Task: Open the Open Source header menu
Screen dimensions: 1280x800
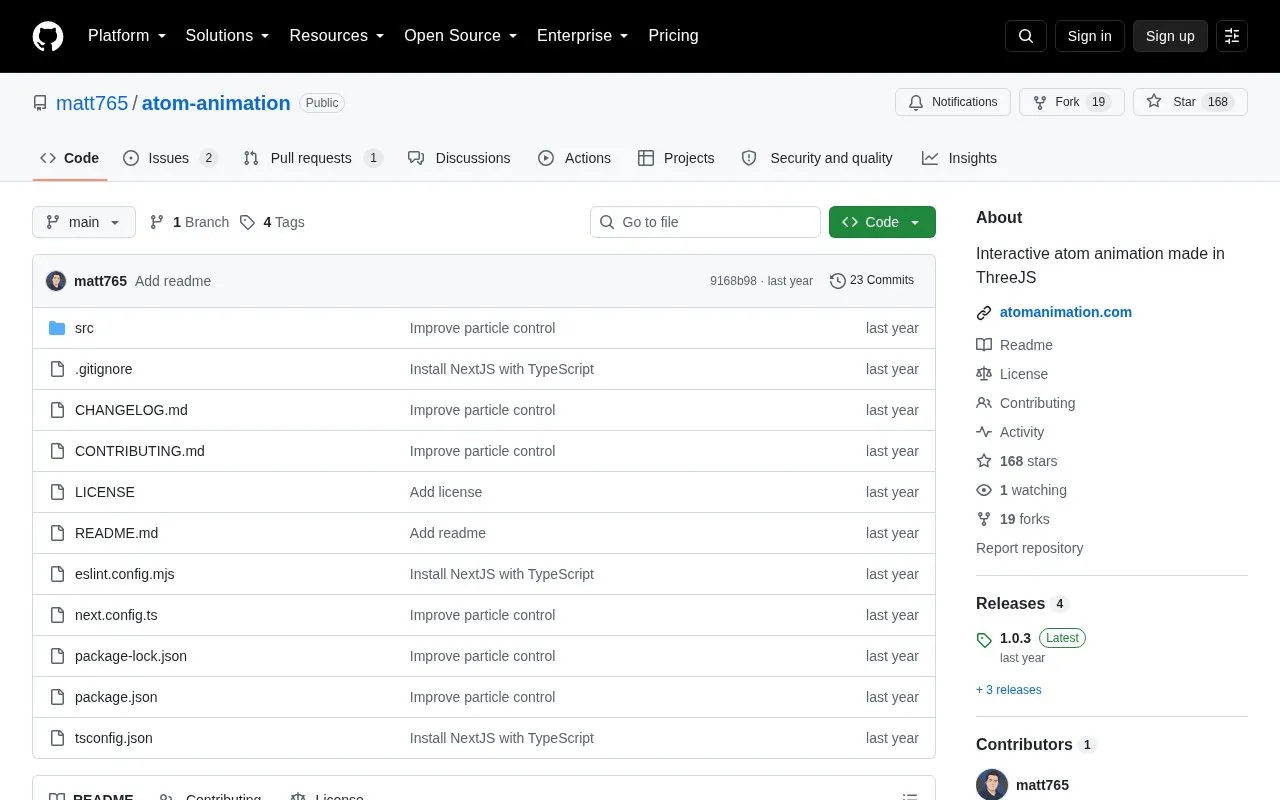Action: click(x=461, y=36)
